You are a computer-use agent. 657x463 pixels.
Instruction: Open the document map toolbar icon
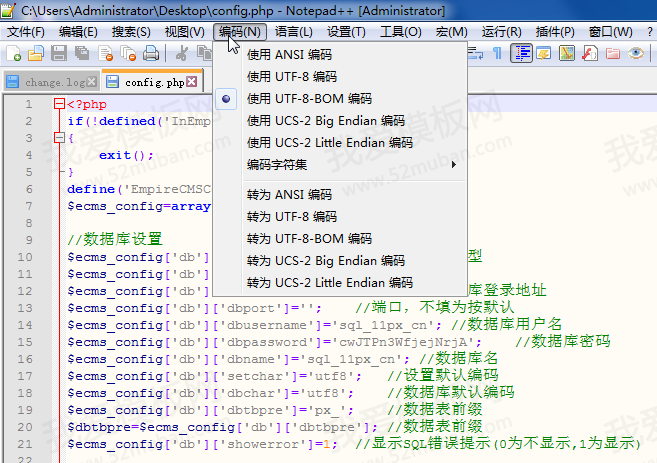point(566,53)
